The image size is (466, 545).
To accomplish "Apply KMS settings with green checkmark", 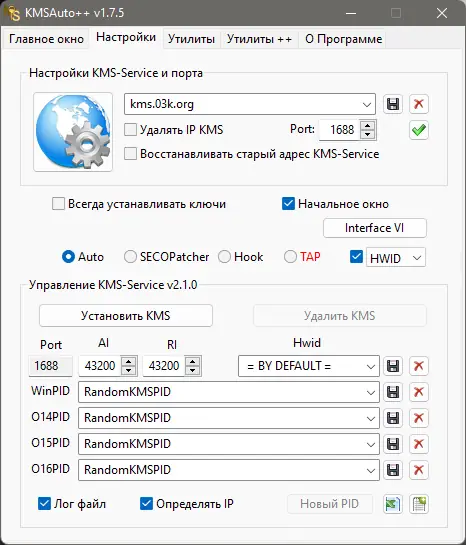I will click(418, 130).
